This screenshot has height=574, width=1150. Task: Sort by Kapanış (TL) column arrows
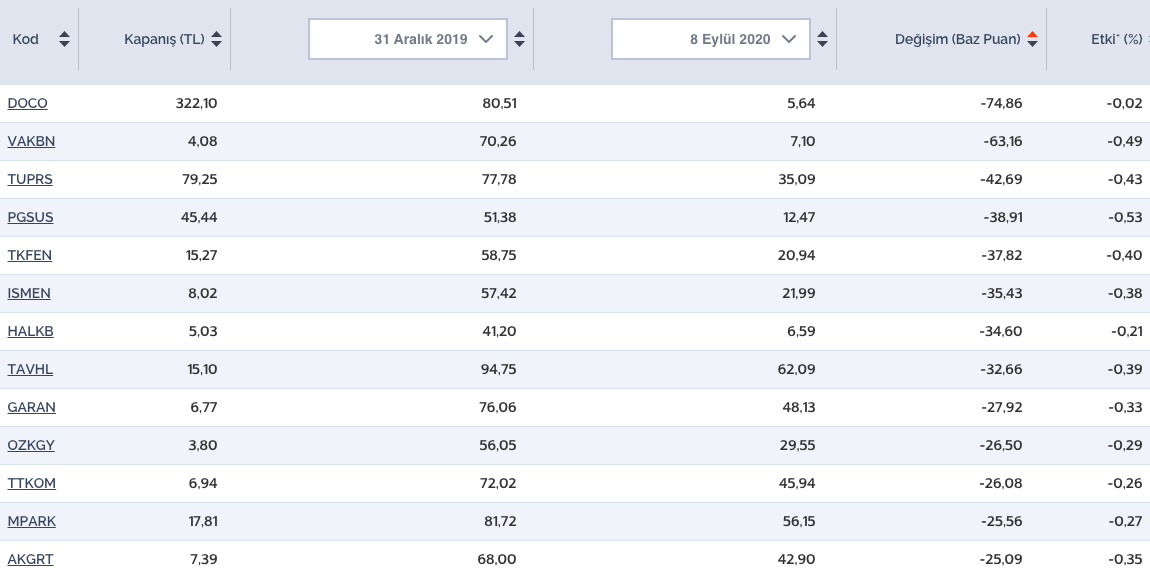(x=217, y=39)
